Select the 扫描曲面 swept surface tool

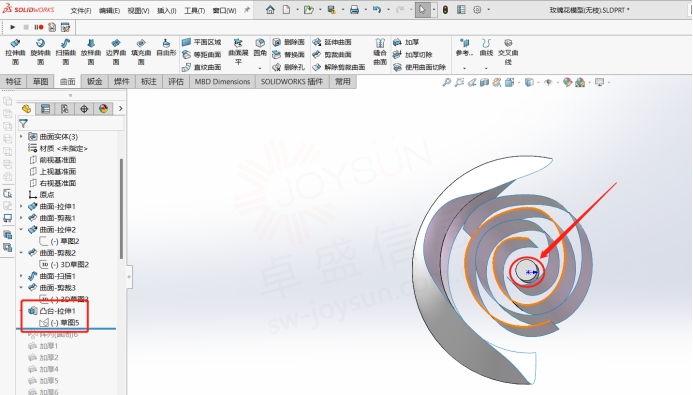65,52
